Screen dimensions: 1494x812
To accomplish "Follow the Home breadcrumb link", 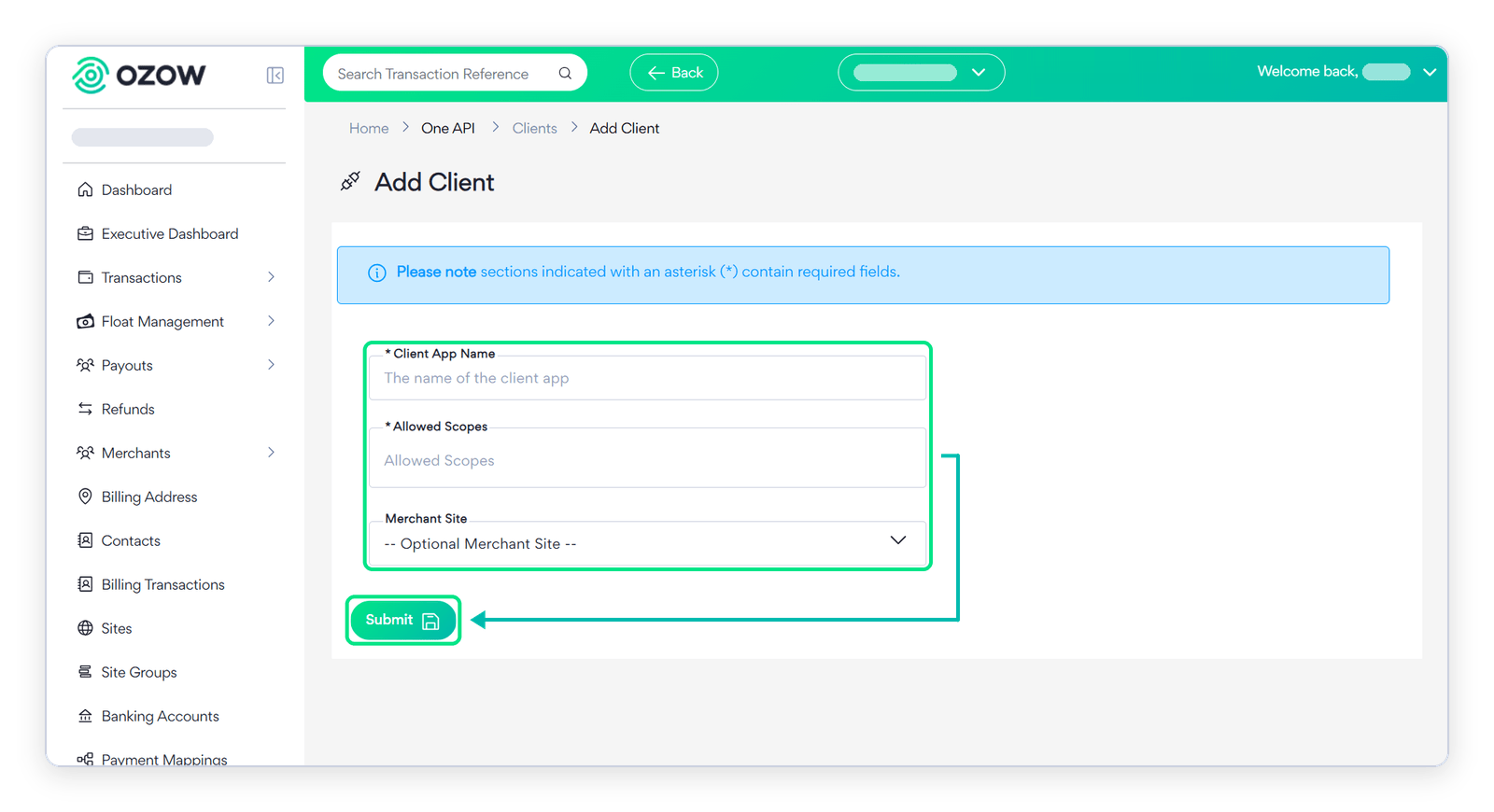I will [369, 129].
